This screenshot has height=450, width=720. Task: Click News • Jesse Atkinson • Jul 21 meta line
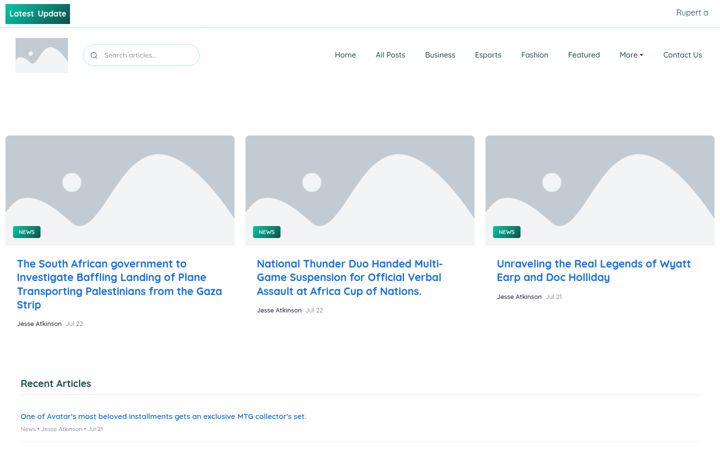62,429
